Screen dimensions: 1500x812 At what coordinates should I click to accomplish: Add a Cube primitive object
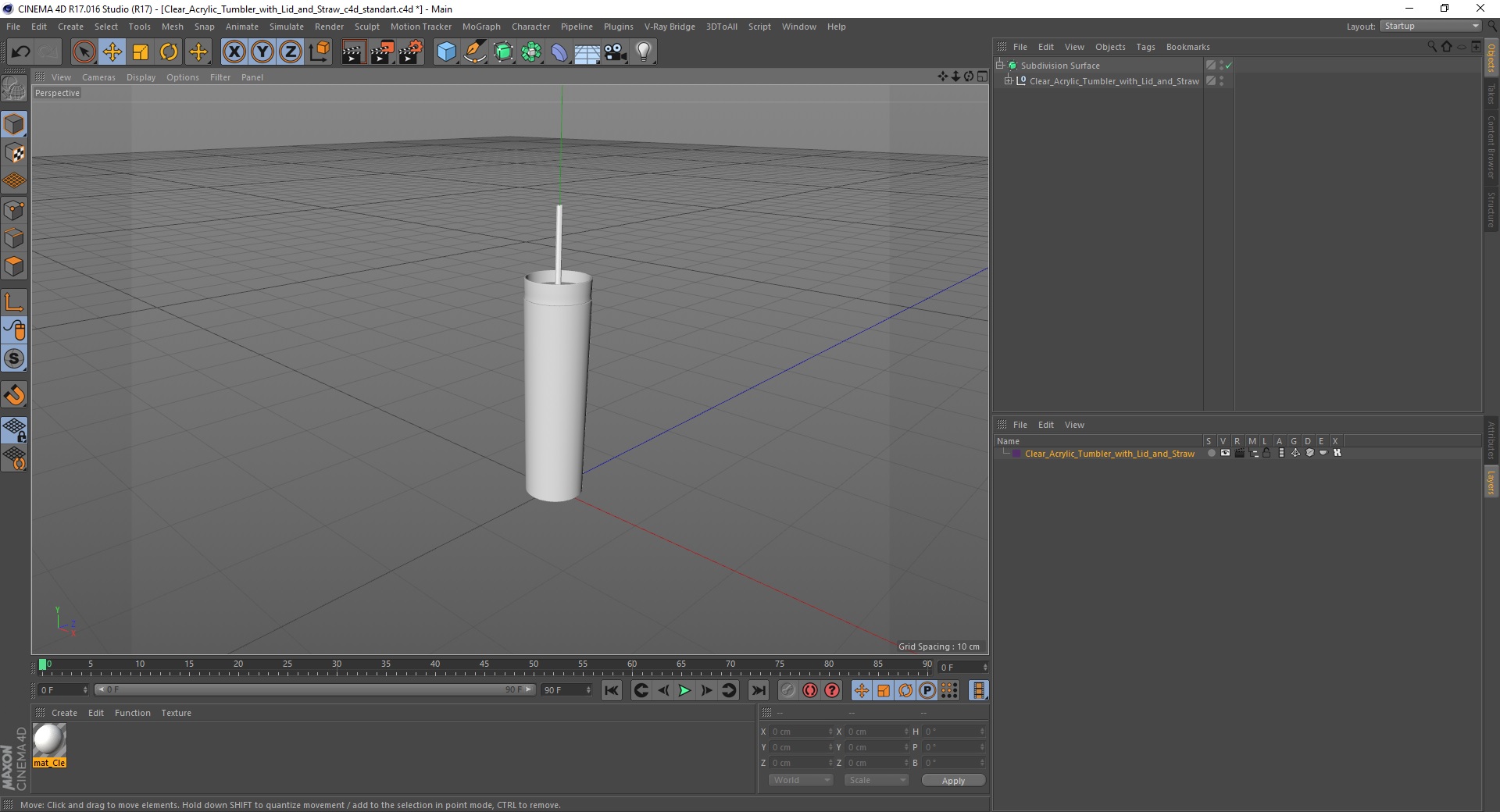point(446,52)
